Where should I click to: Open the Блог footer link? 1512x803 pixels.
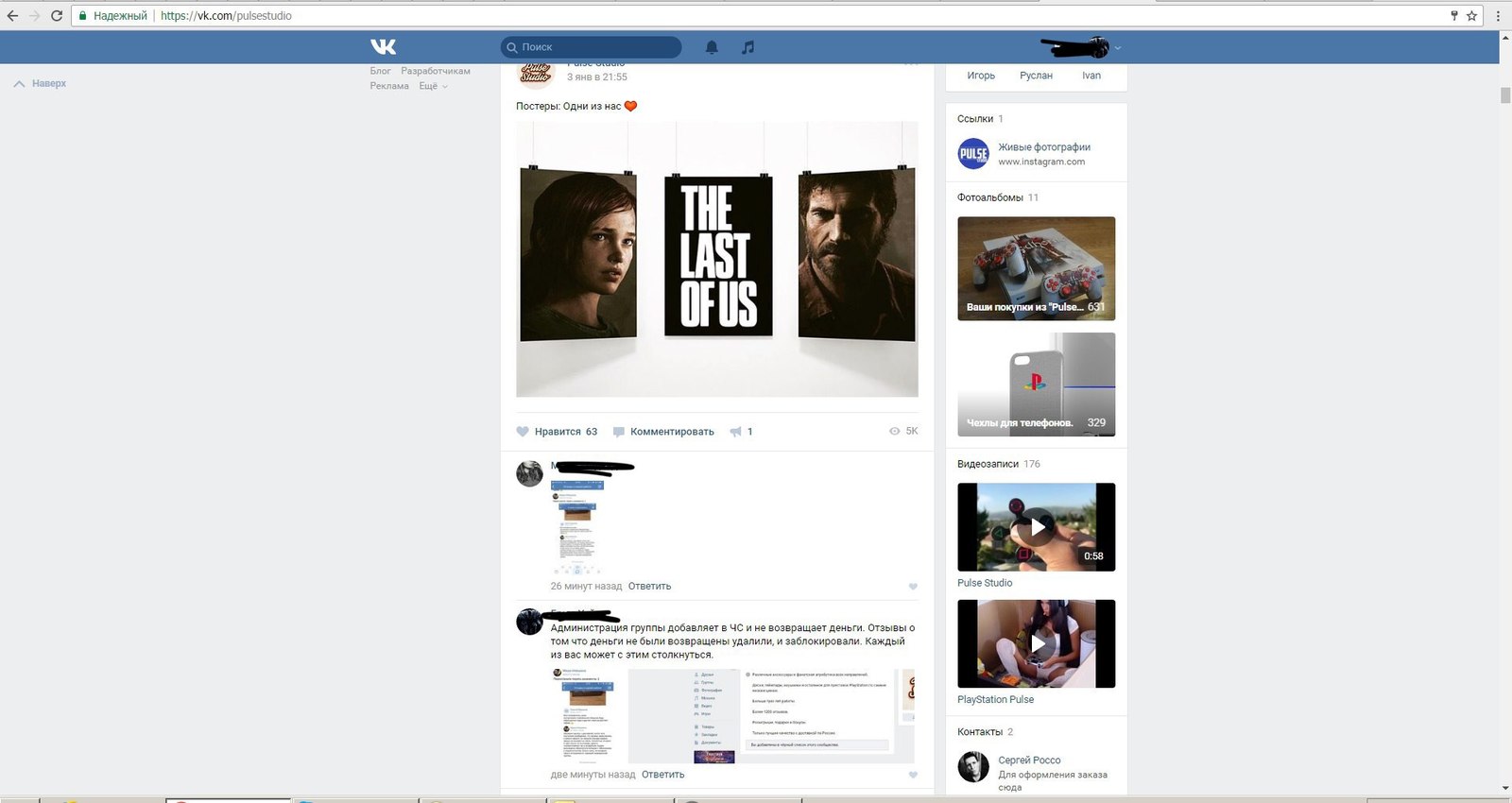click(x=380, y=71)
